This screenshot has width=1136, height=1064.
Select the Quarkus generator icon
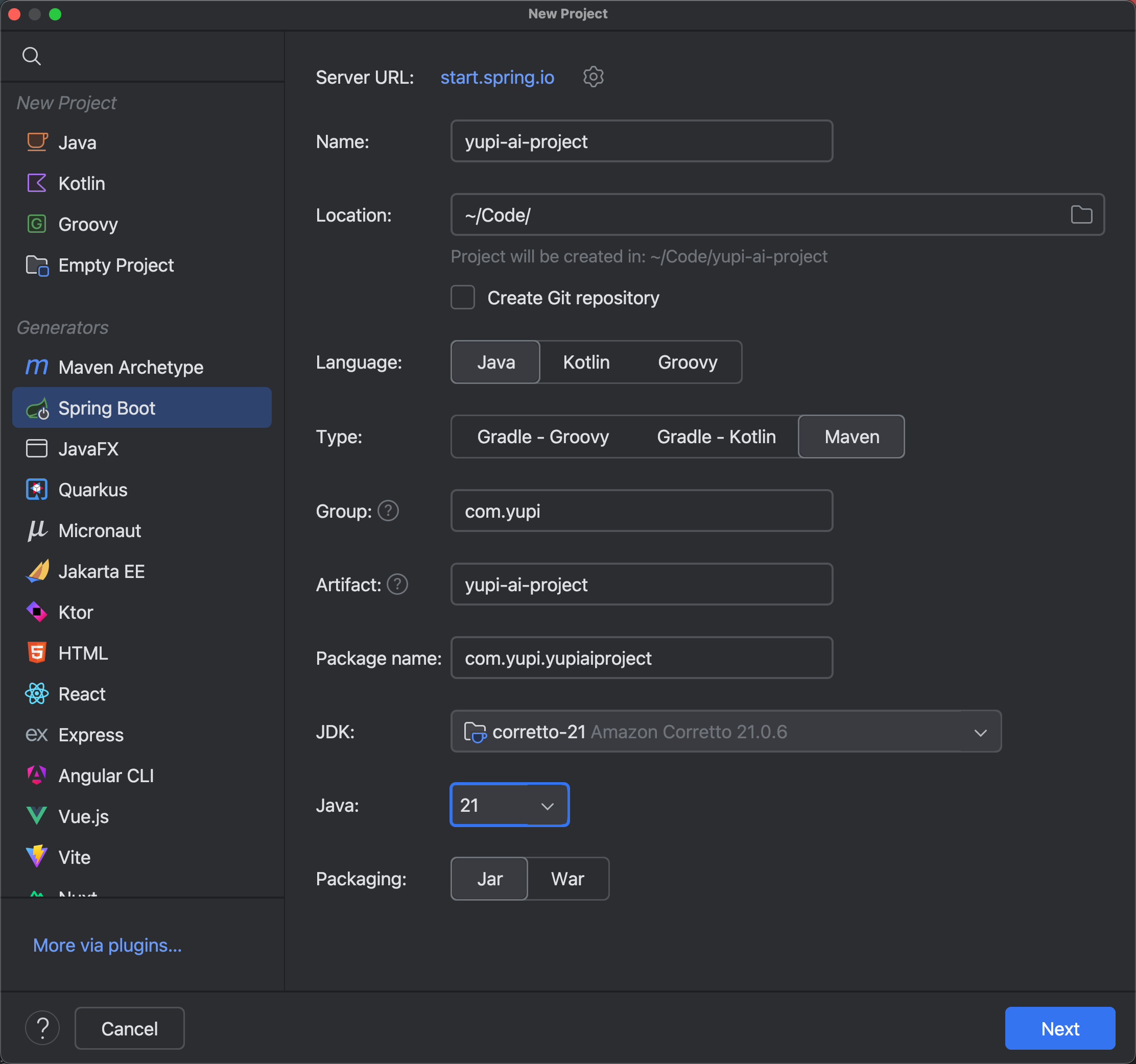(x=37, y=490)
